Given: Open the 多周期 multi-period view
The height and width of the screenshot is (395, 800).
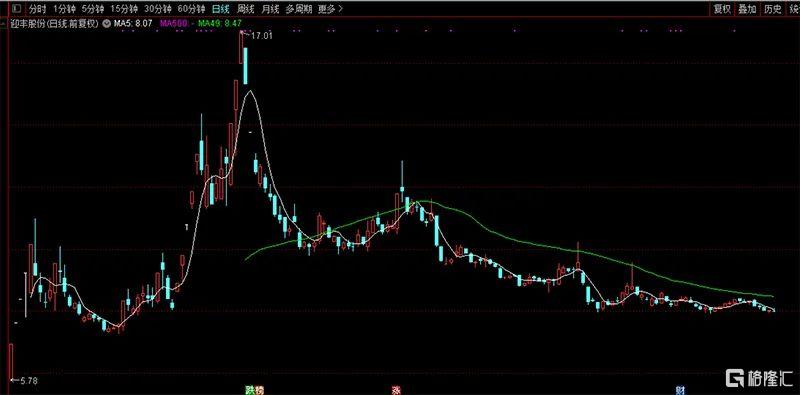Looking at the screenshot, I should [x=298, y=9].
